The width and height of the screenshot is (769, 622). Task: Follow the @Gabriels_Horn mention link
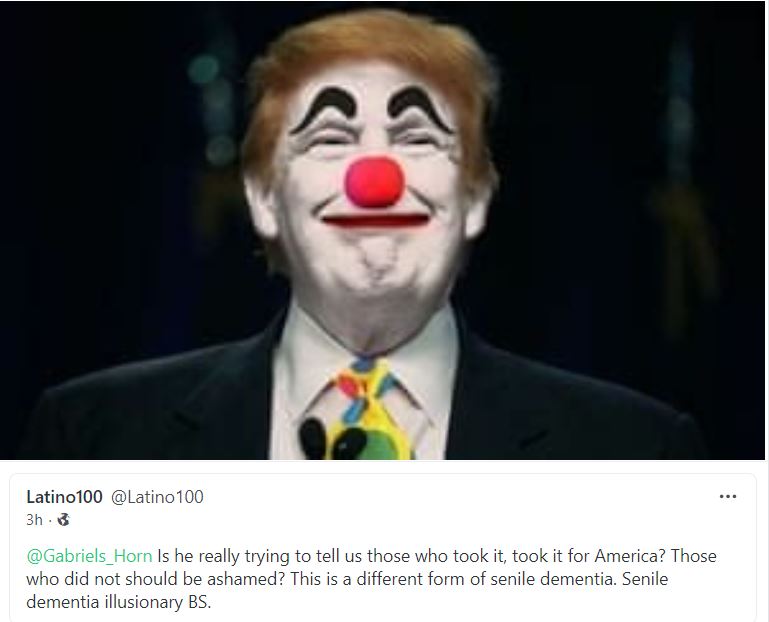click(89, 556)
